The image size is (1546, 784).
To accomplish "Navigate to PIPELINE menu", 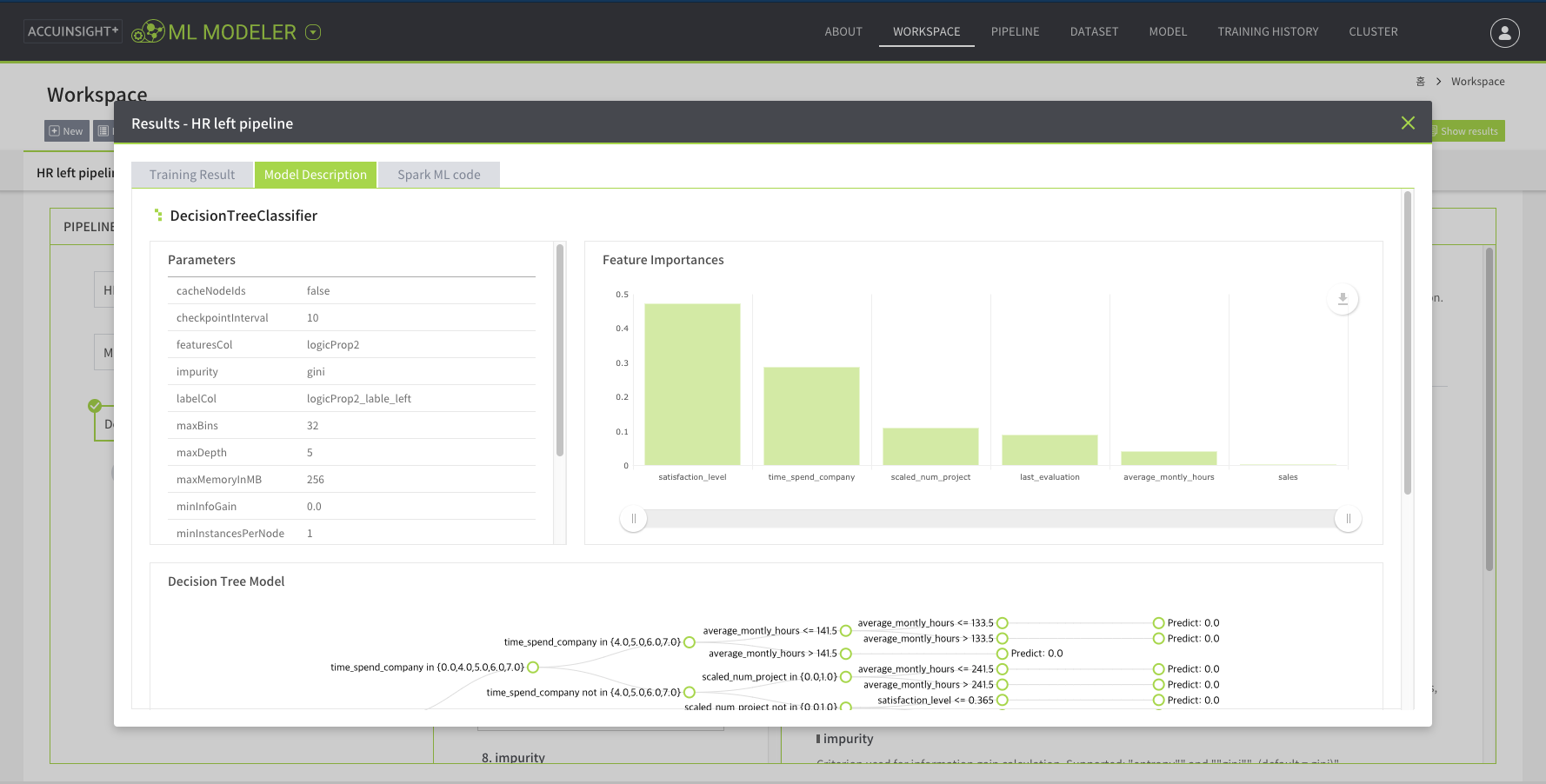I will (1016, 31).
